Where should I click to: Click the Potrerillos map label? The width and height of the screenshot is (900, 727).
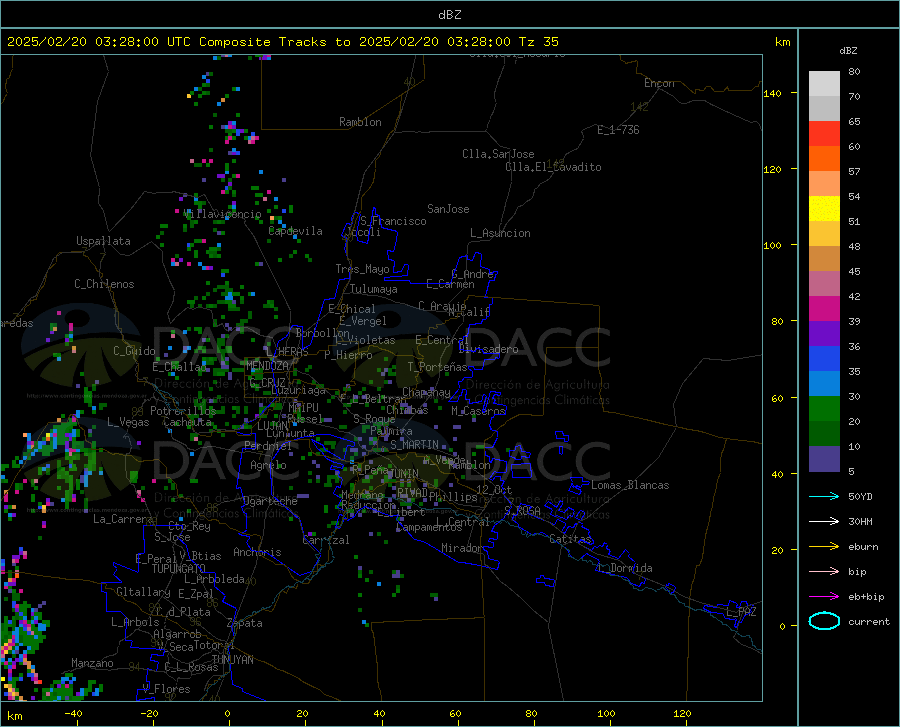[x=183, y=411]
